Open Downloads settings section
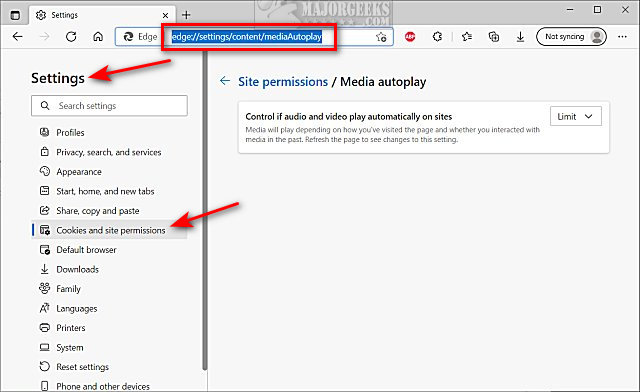Screen dimensions: 640x392 click(109, 270)
